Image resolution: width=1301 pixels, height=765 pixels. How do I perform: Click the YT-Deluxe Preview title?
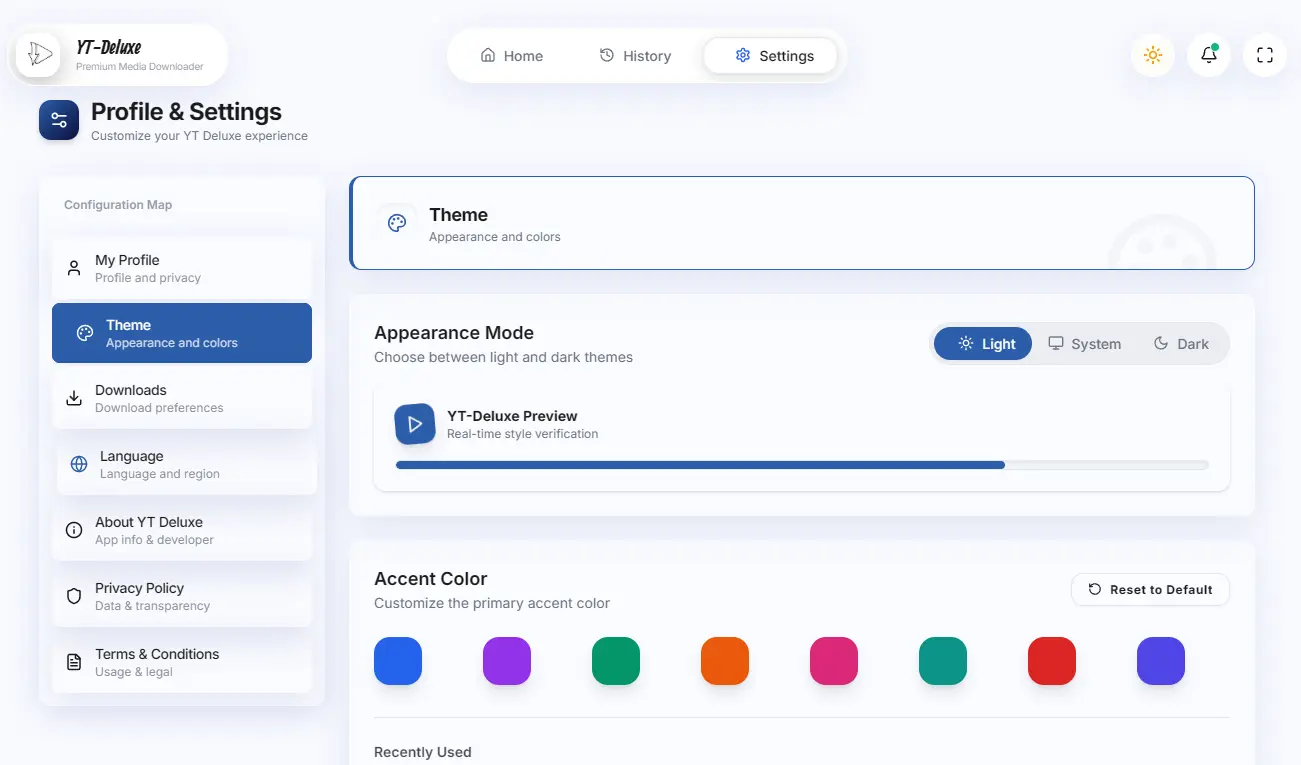[512, 416]
